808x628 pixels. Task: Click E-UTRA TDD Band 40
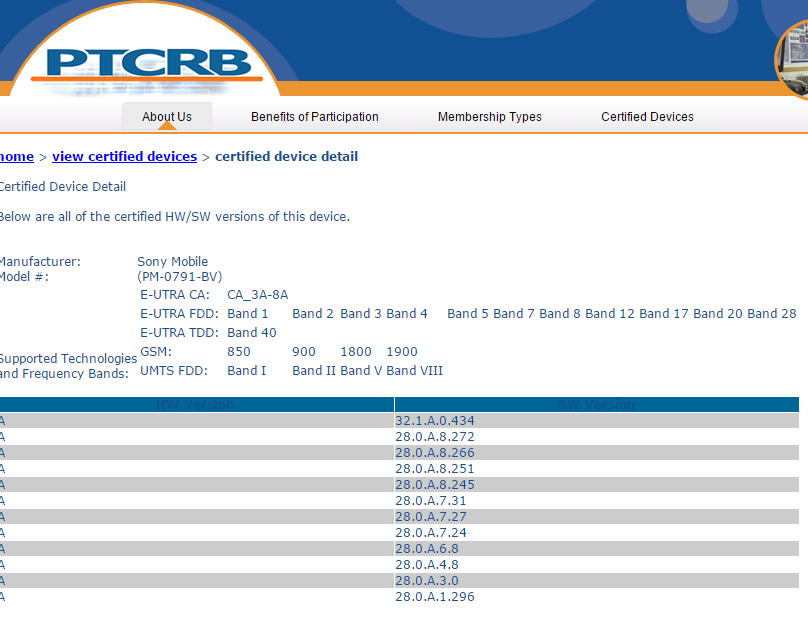[x=252, y=333]
